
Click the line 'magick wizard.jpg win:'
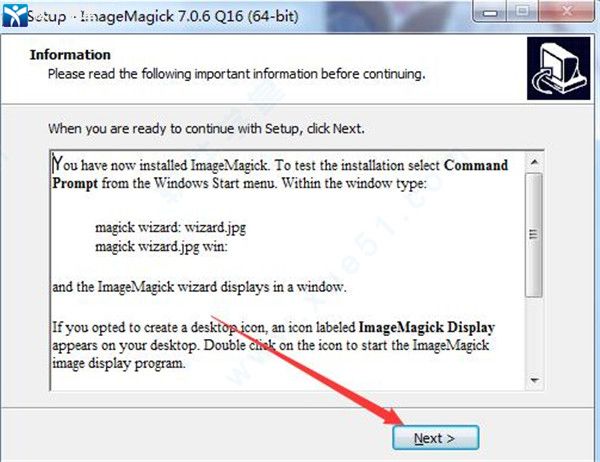click(161, 247)
